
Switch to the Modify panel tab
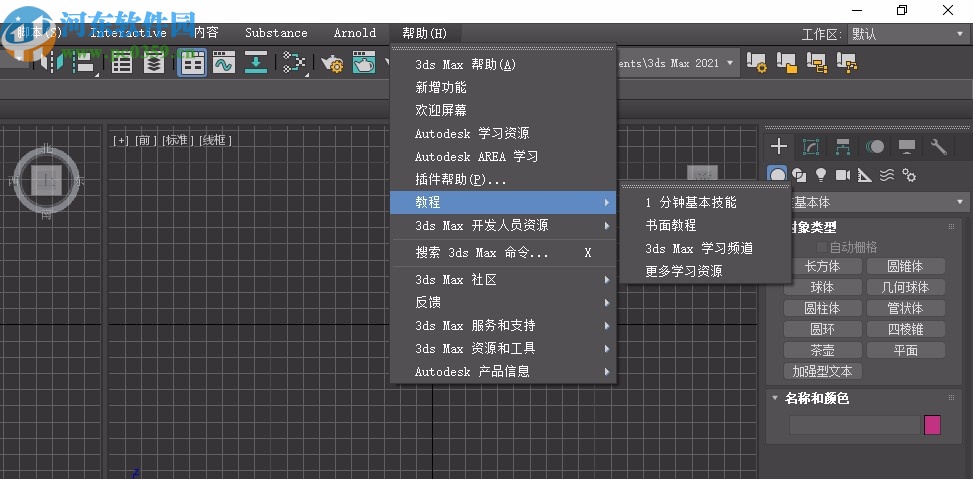(x=810, y=147)
